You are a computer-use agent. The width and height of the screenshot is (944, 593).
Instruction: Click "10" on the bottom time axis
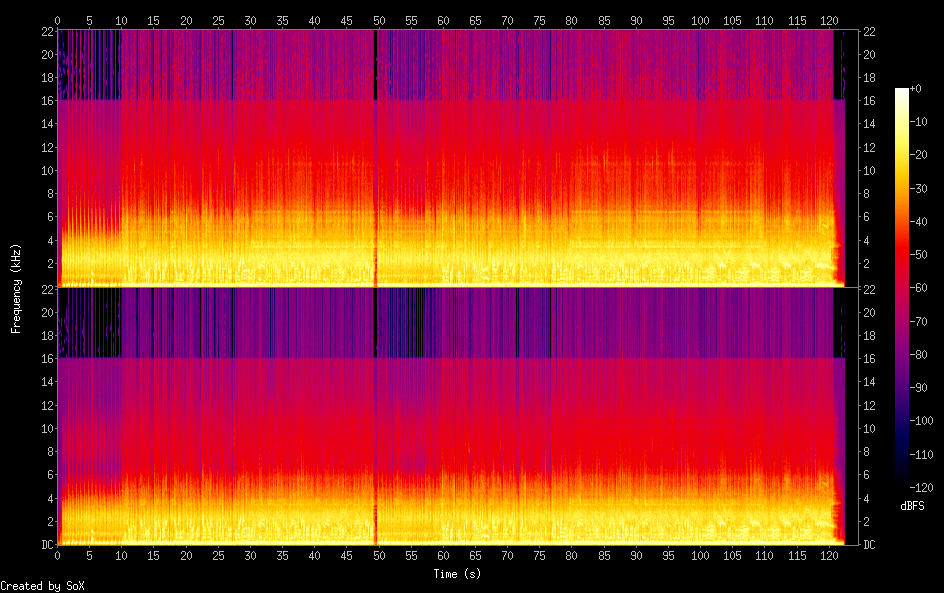click(x=122, y=556)
